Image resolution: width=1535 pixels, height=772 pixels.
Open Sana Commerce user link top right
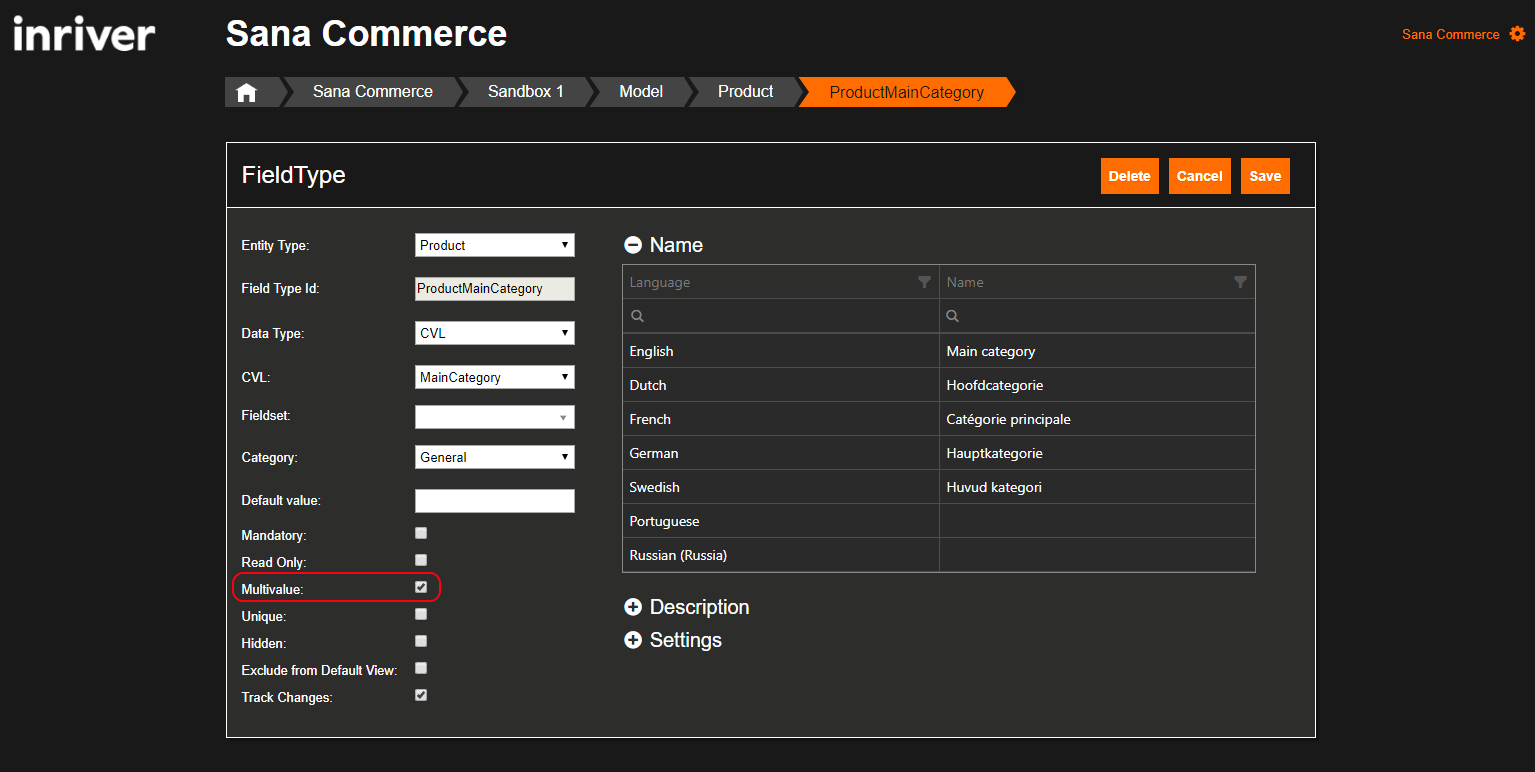click(1450, 34)
